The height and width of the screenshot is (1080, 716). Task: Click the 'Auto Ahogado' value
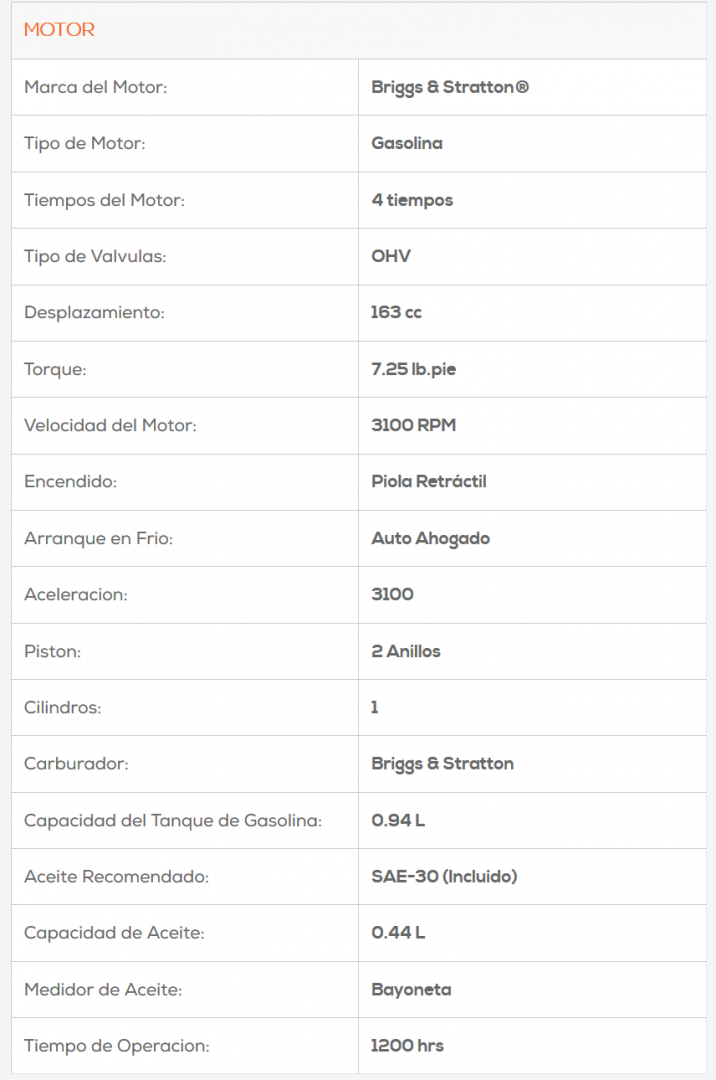pos(431,538)
